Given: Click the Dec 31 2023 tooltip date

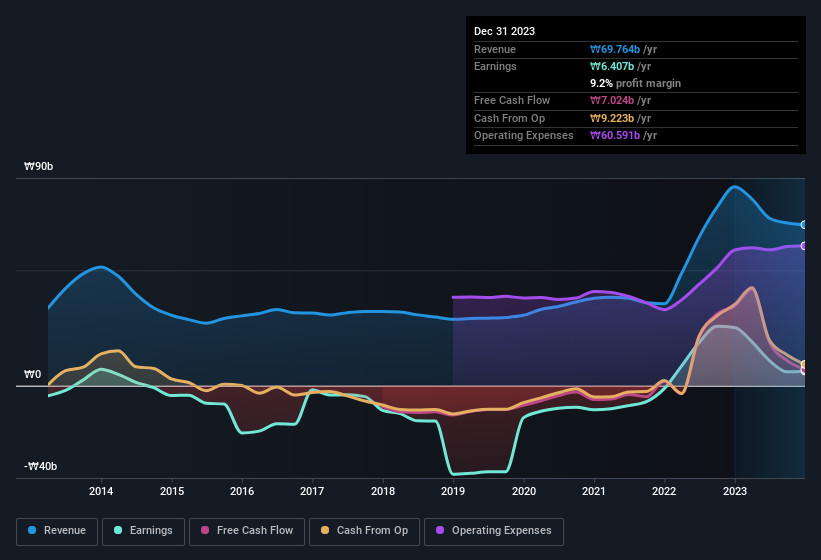Looking at the screenshot, I should pyautogui.click(x=505, y=31).
